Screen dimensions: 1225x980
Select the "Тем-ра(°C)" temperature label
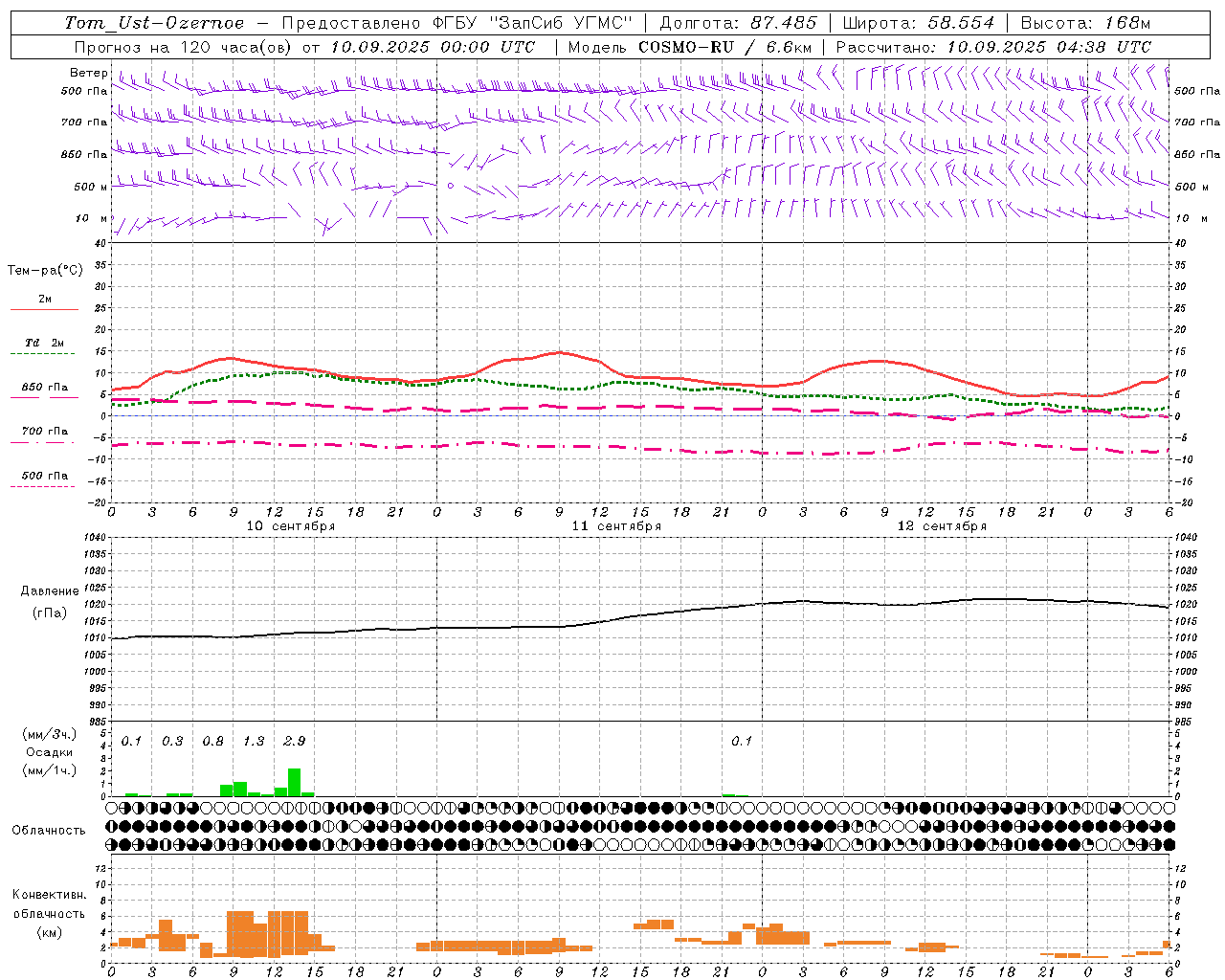pos(45,271)
